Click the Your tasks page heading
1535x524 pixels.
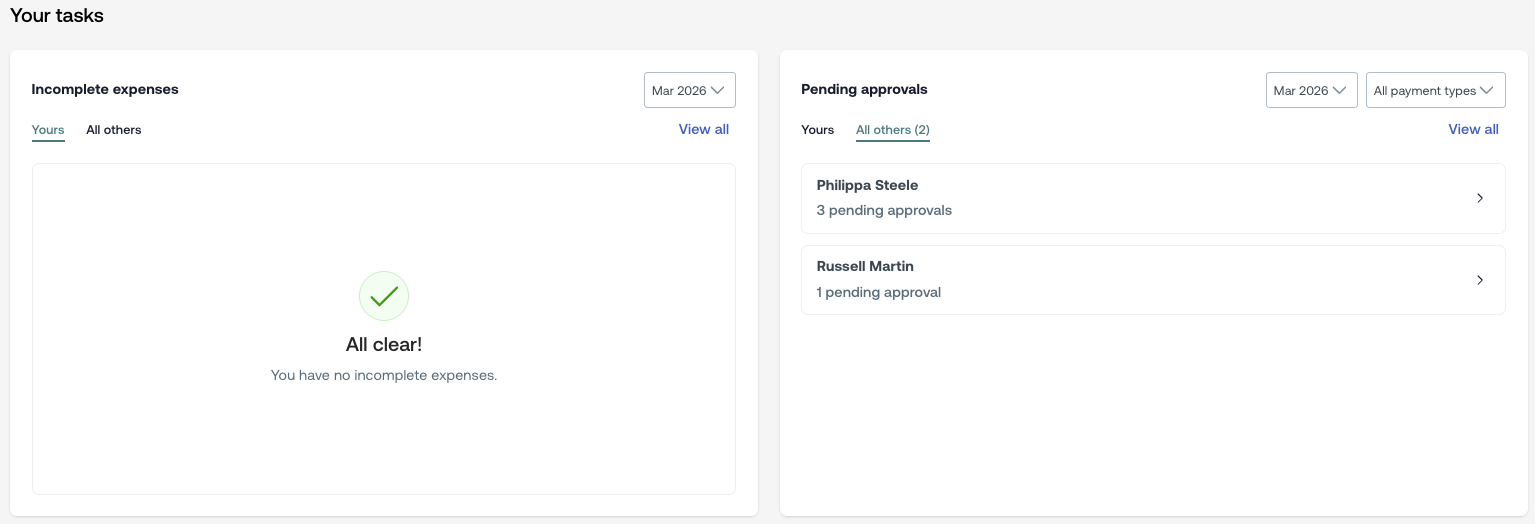[x=57, y=15]
